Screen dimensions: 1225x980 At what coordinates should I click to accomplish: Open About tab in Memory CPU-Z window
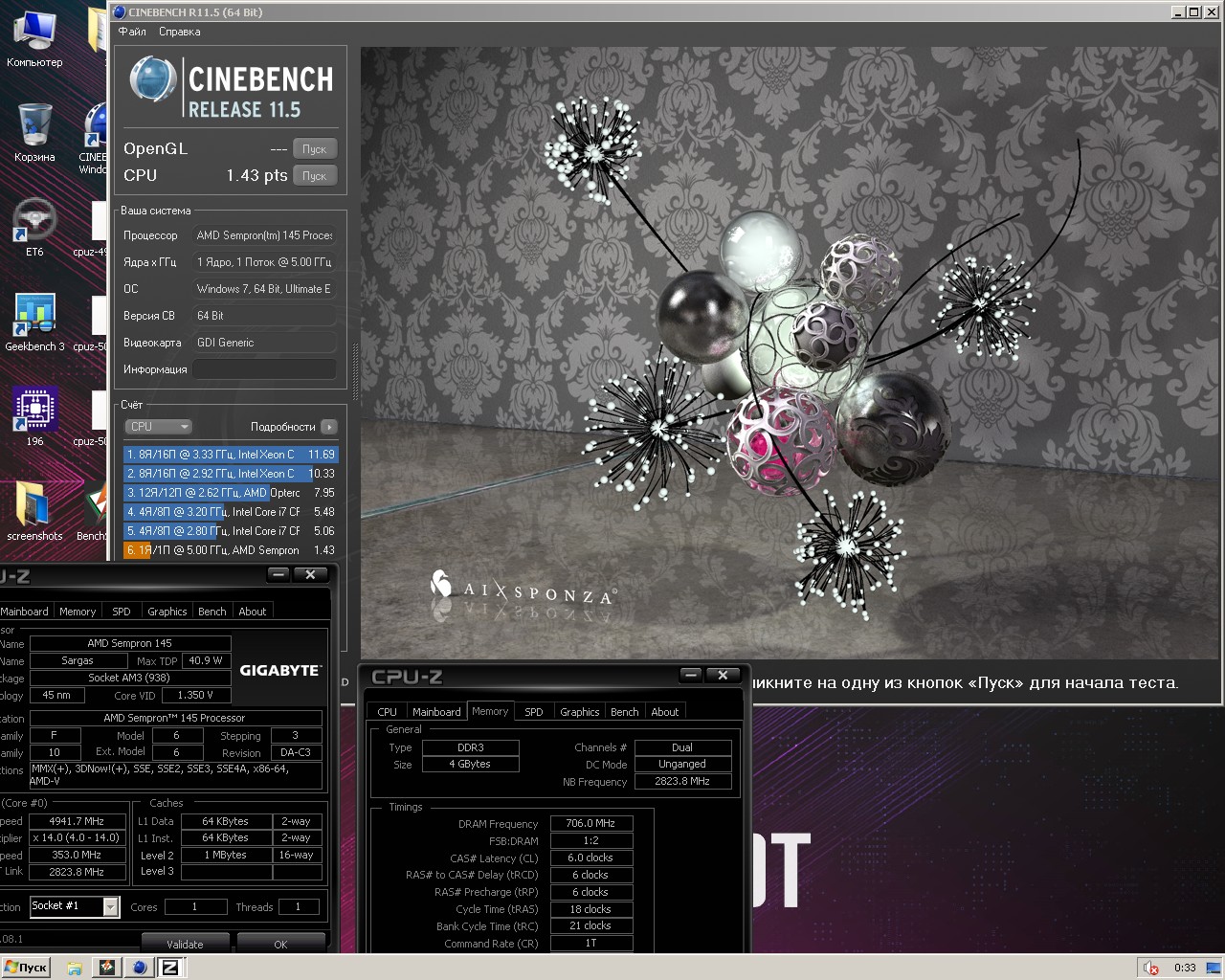(665, 712)
